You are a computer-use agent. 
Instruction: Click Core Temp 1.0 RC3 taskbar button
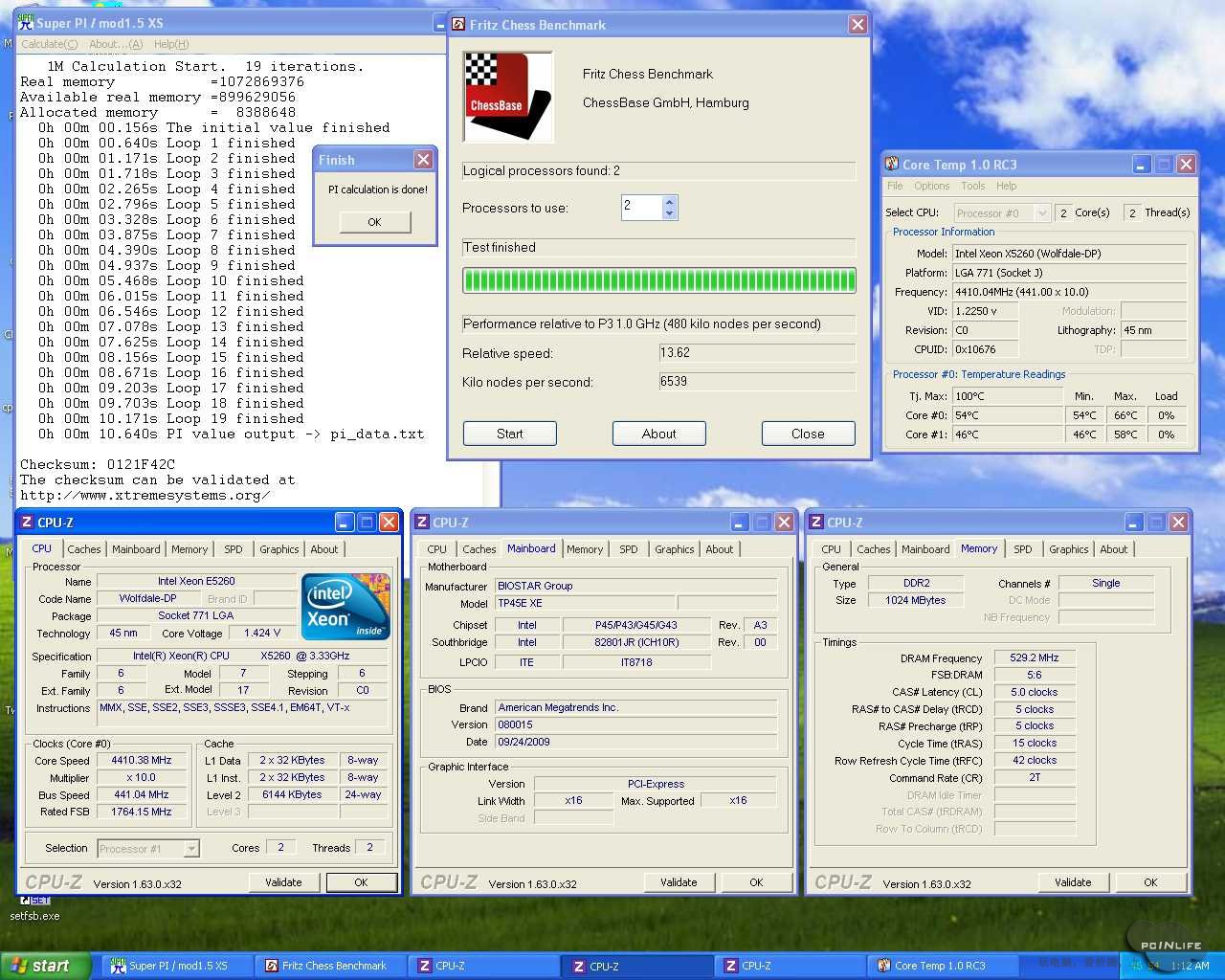click(945, 967)
